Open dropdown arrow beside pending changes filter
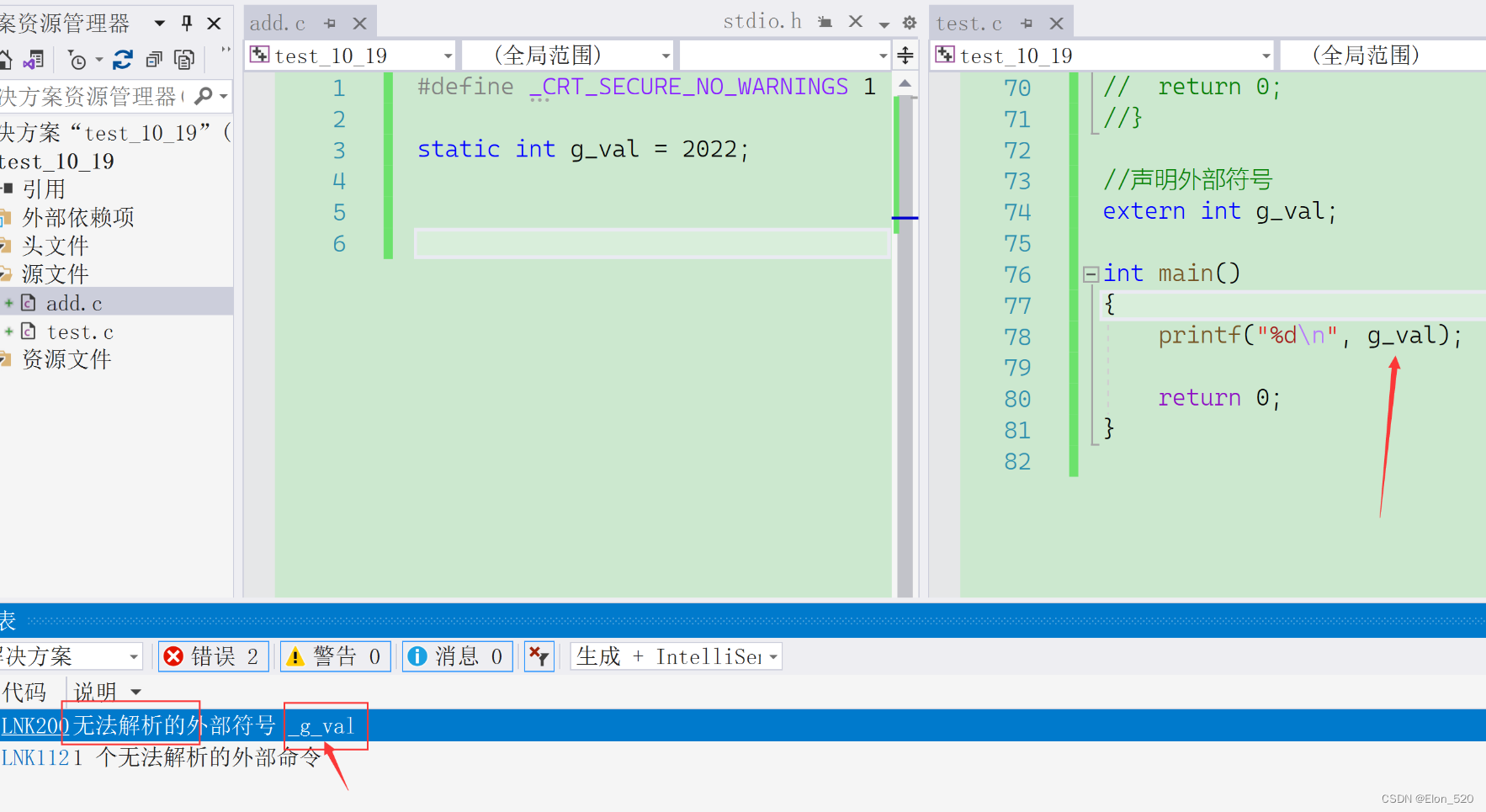This screenshot has width=1486, height=812. [x=99, y=60]
